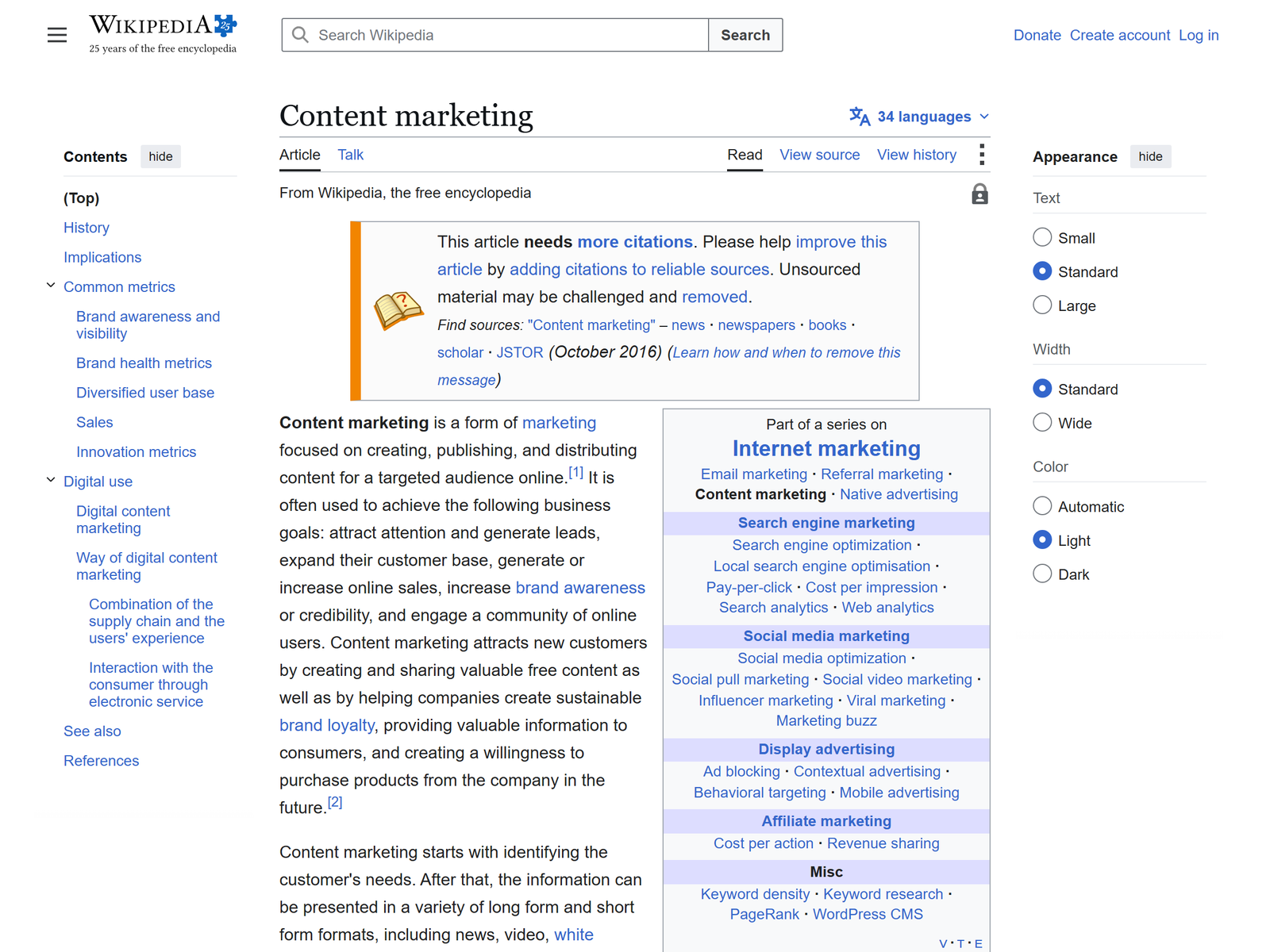Select Small text size
The width and height of the screenshot is (1270, 952).
(x=1042, y=237)
